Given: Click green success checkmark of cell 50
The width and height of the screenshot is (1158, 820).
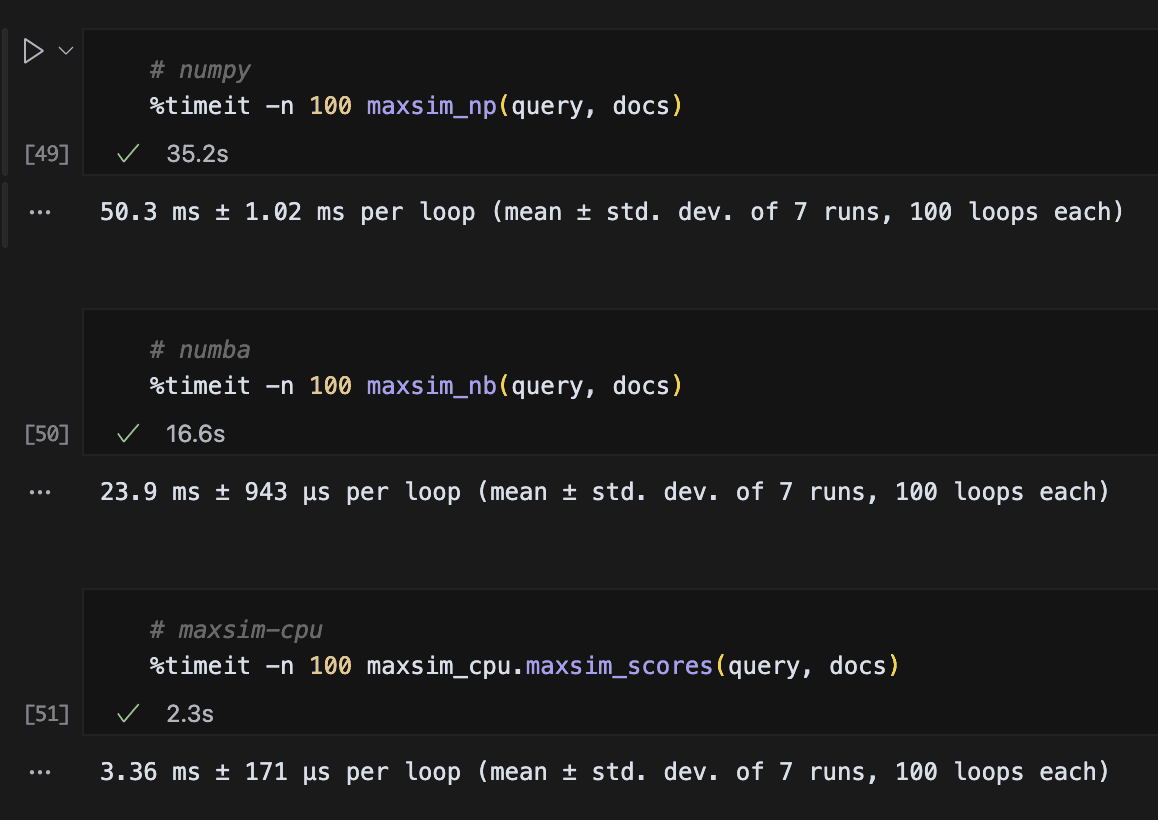Looking at the screenshot, I should 127,434.
